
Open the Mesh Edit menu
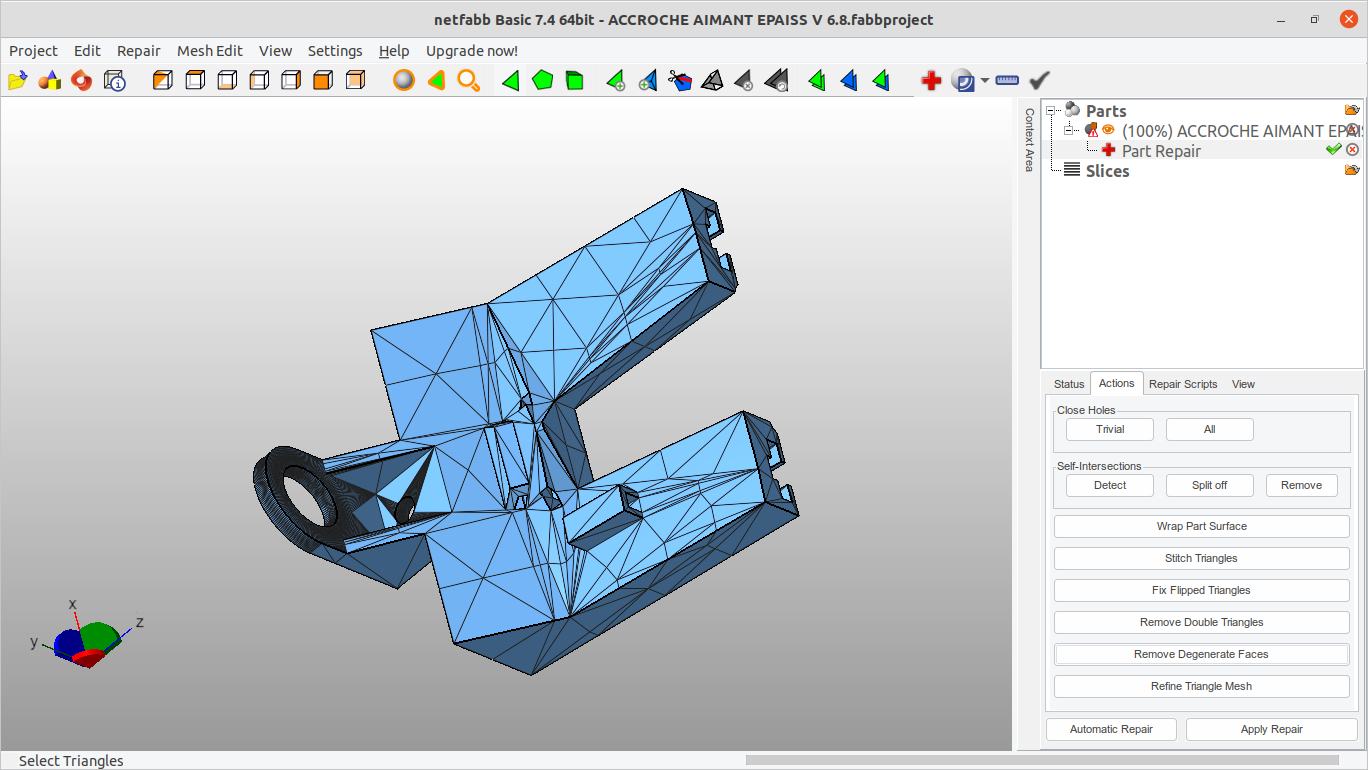click(x=209, y=51)
